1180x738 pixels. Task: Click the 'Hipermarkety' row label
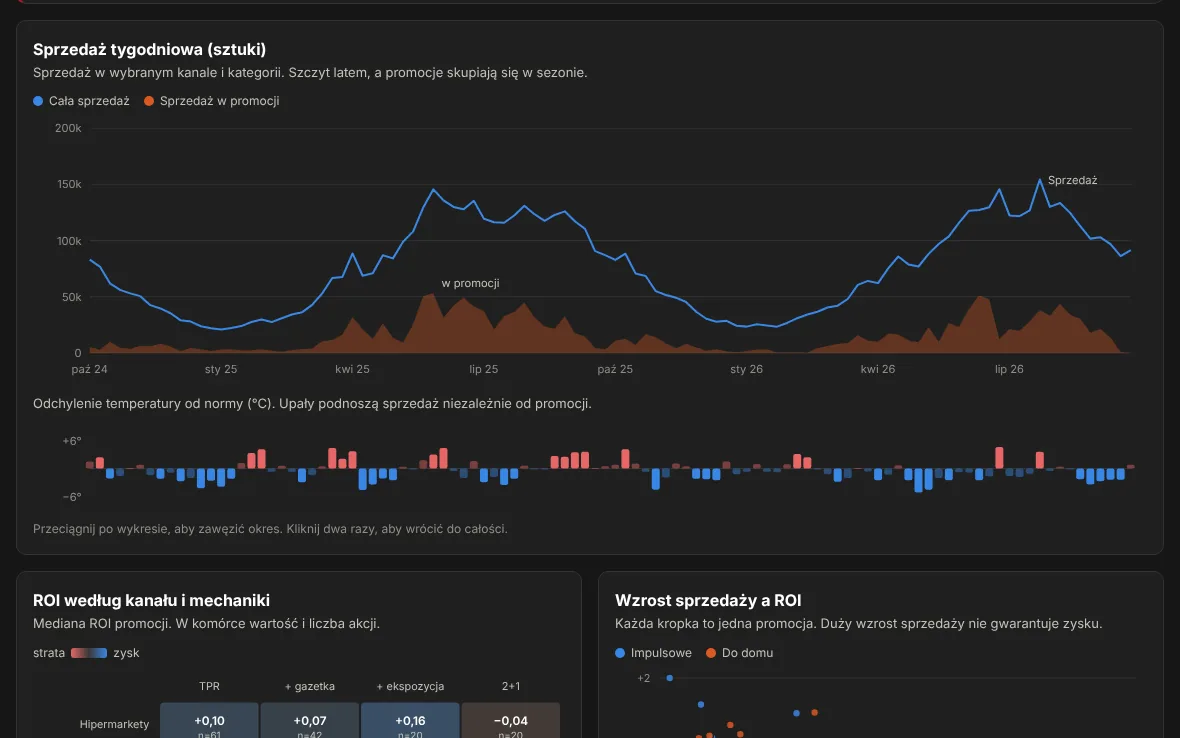(114, 724)
